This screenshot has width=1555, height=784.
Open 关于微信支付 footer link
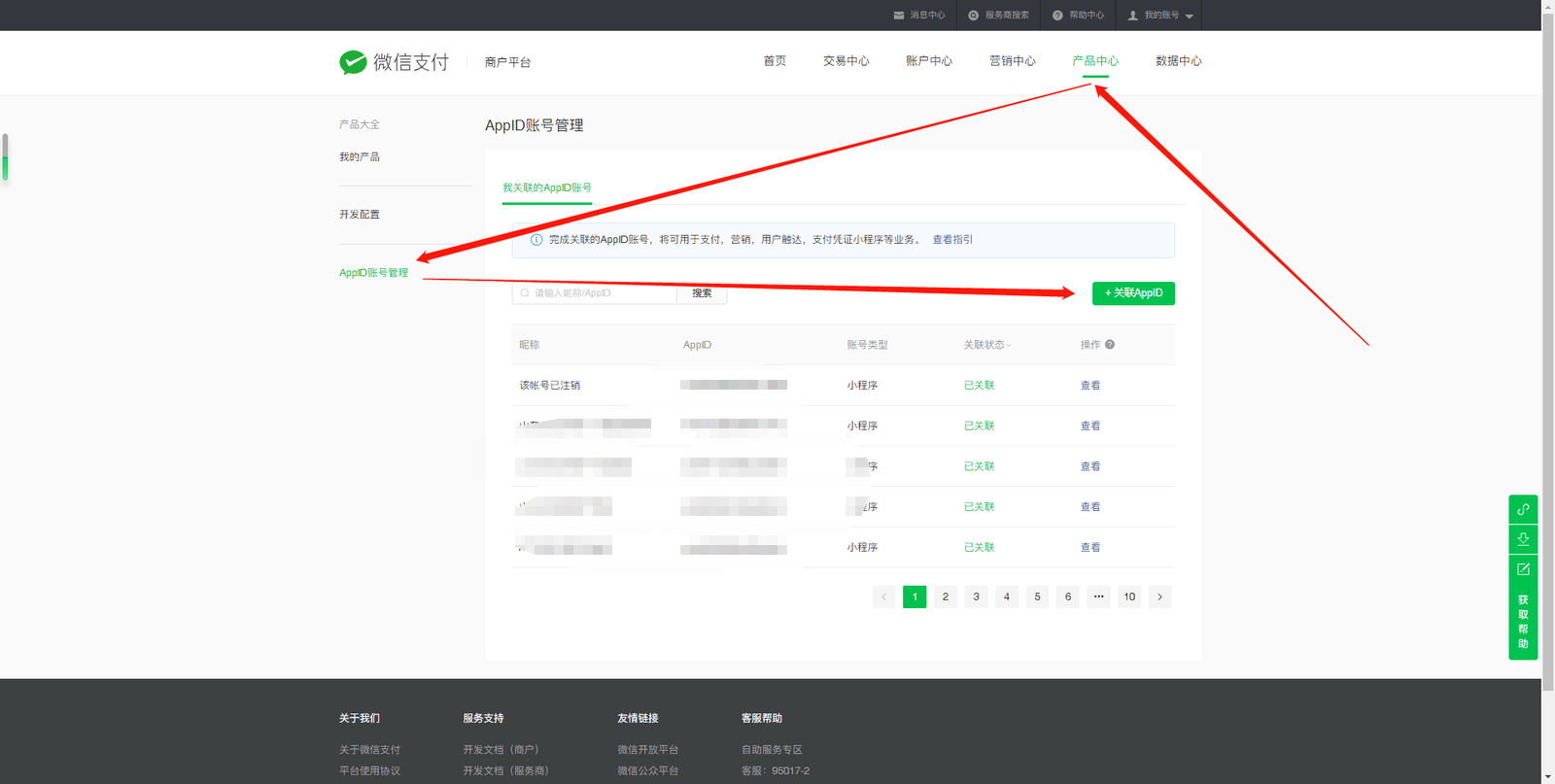[369, 750]
